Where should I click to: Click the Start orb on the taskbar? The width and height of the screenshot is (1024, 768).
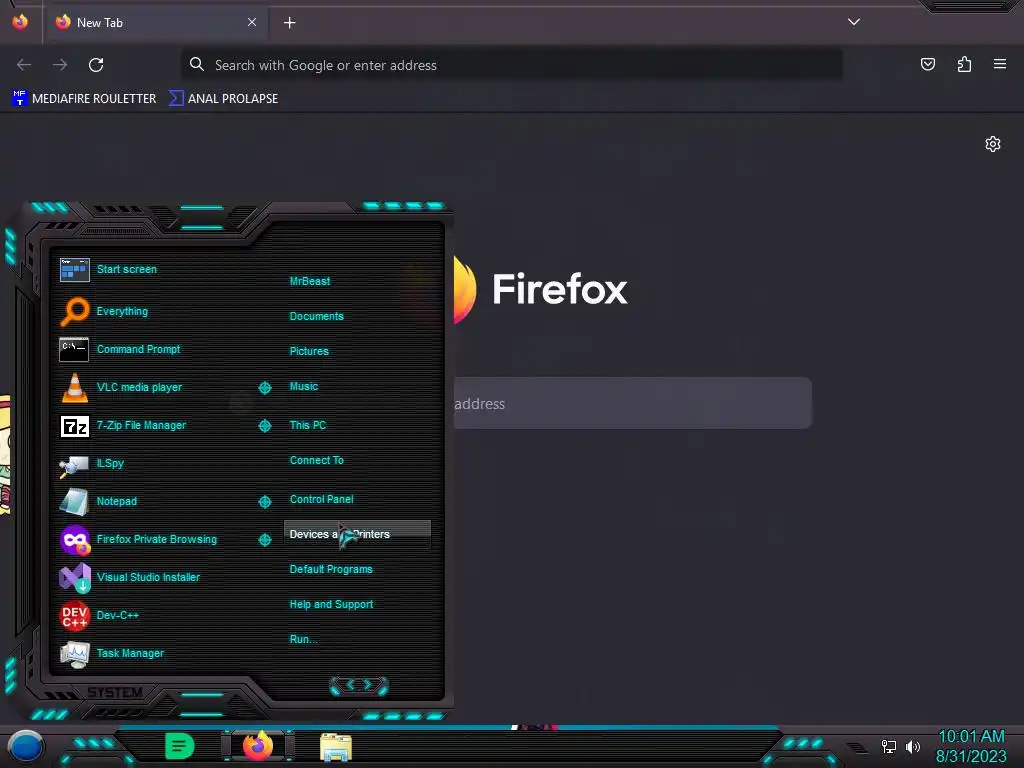click(x=25, y=746)
